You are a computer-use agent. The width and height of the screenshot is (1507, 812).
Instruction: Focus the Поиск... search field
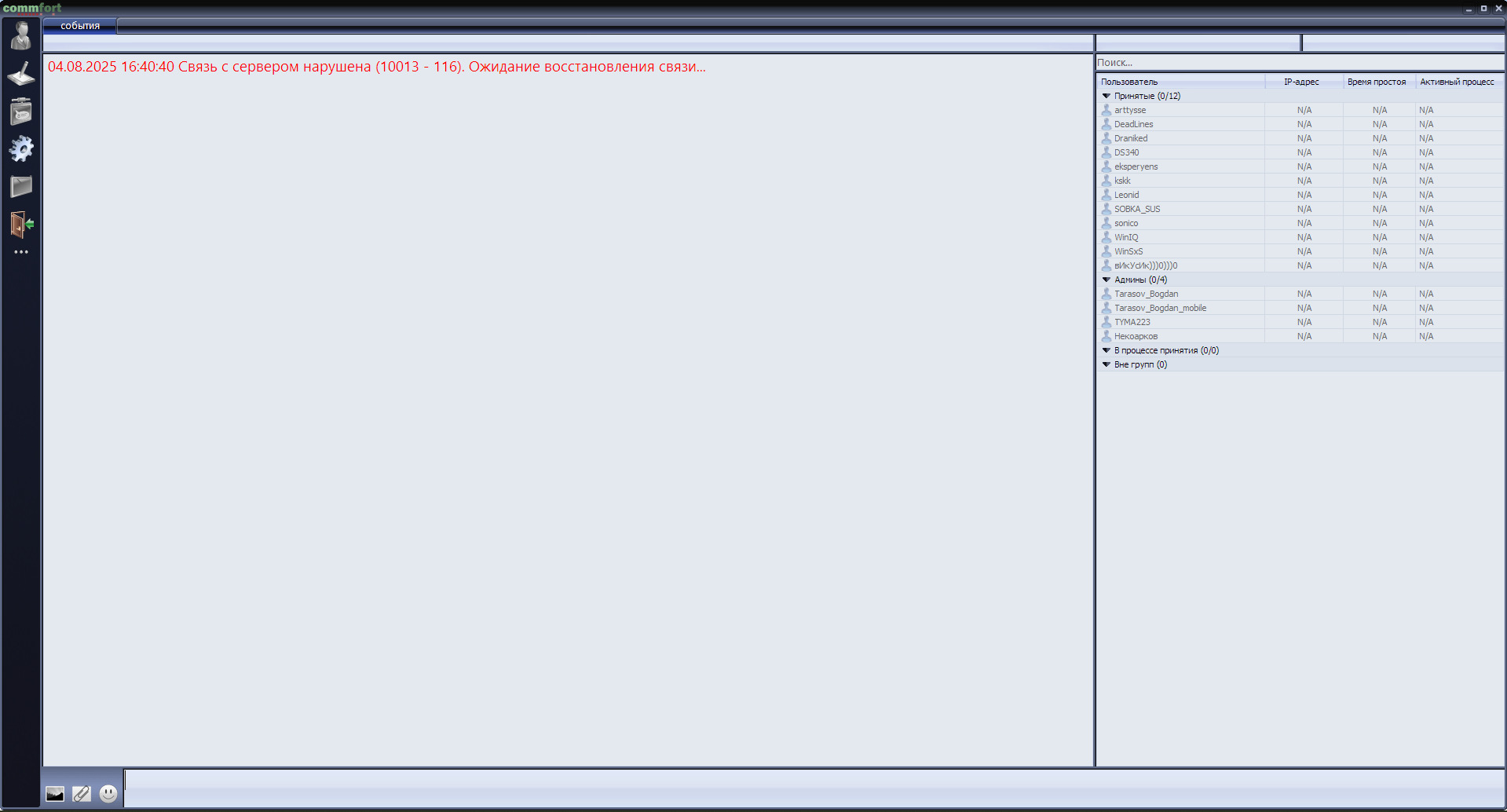[1300, 63]
